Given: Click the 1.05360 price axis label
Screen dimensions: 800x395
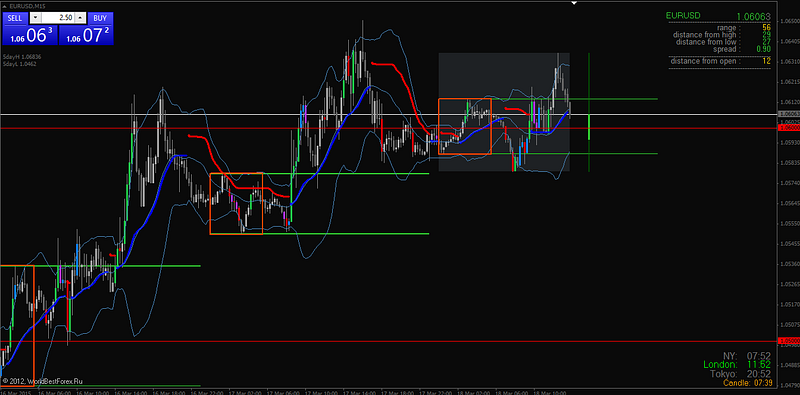Looking at the screenshot, I should [x=789, y=264].
